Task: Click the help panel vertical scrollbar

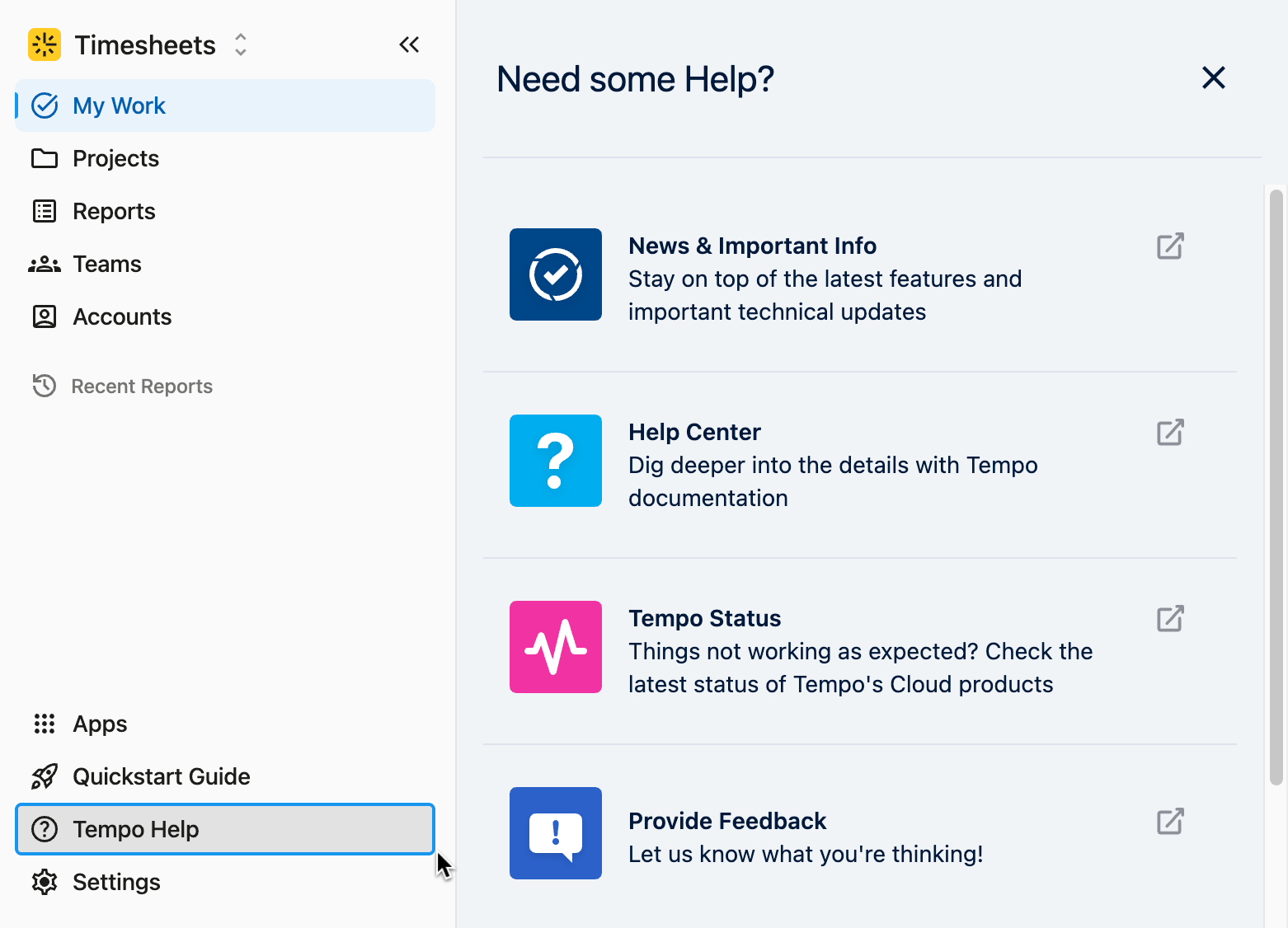Action: [x=1276, y=486]
